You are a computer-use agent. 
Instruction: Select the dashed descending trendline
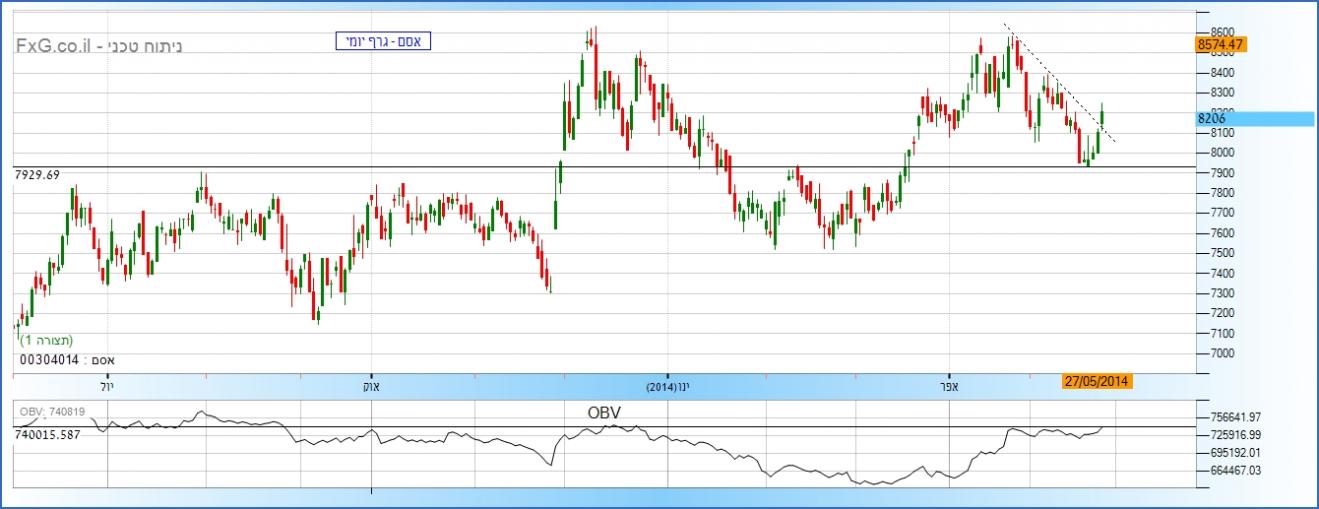pos(1060,85)
